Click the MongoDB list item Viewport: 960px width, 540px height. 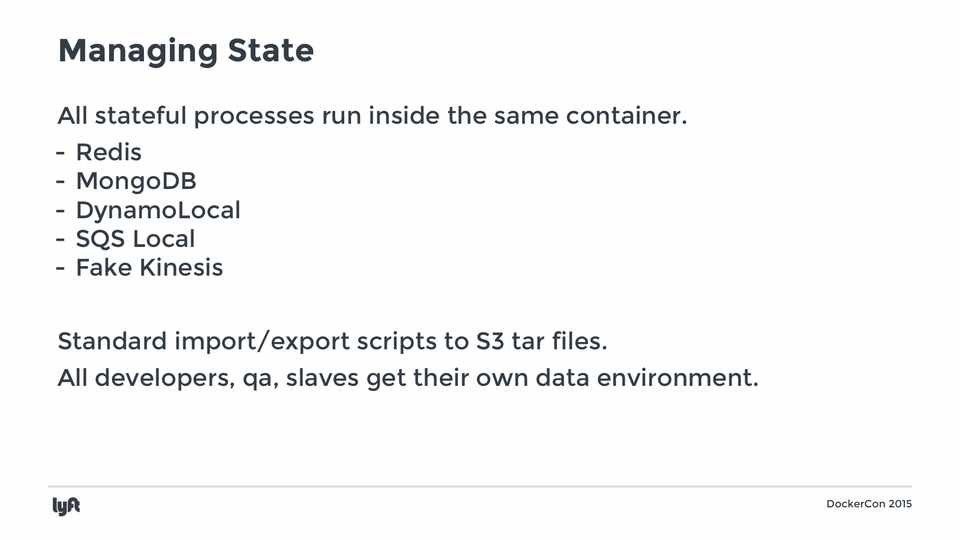[136, 182]
